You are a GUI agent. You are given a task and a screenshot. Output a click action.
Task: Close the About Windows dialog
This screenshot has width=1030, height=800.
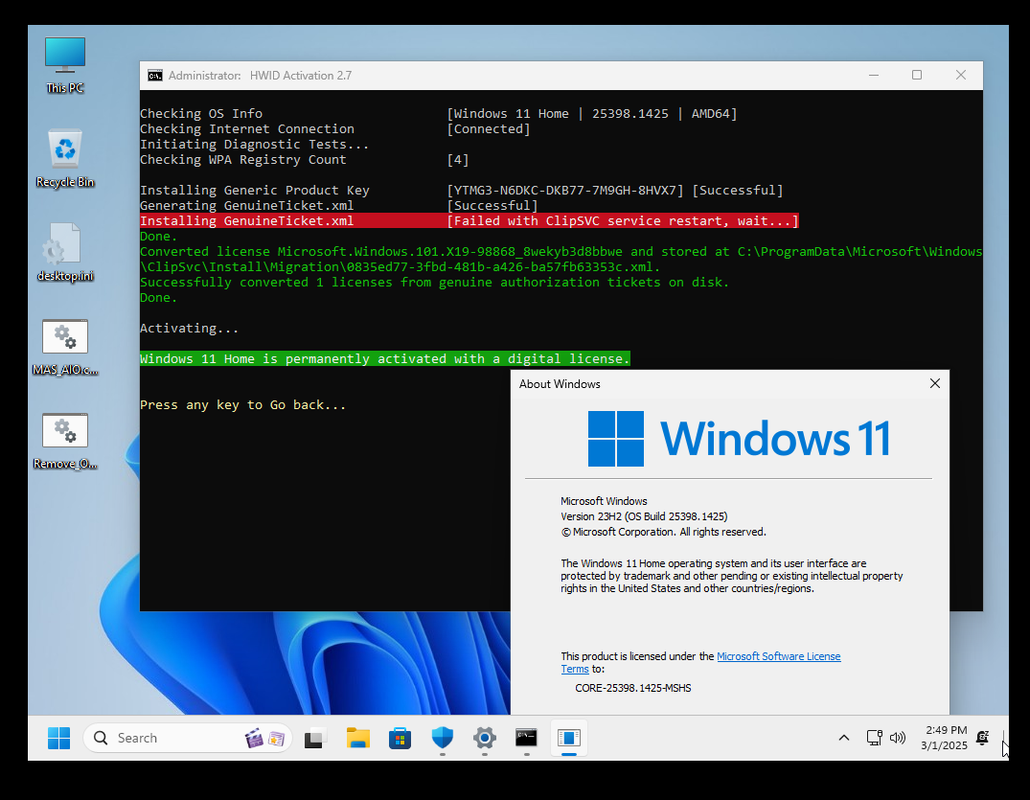coord(935,384)
